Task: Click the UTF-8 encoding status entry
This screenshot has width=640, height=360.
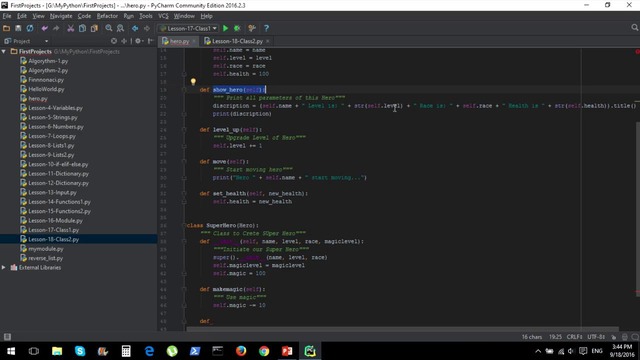Action: click(x=596, y=337)
